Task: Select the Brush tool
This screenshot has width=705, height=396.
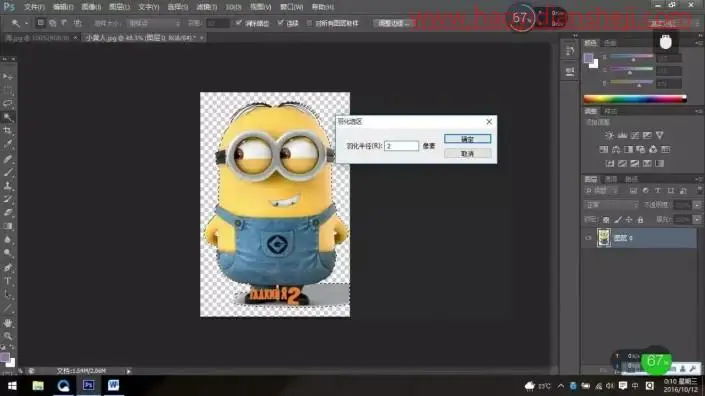Action: [x=8, y=172]
